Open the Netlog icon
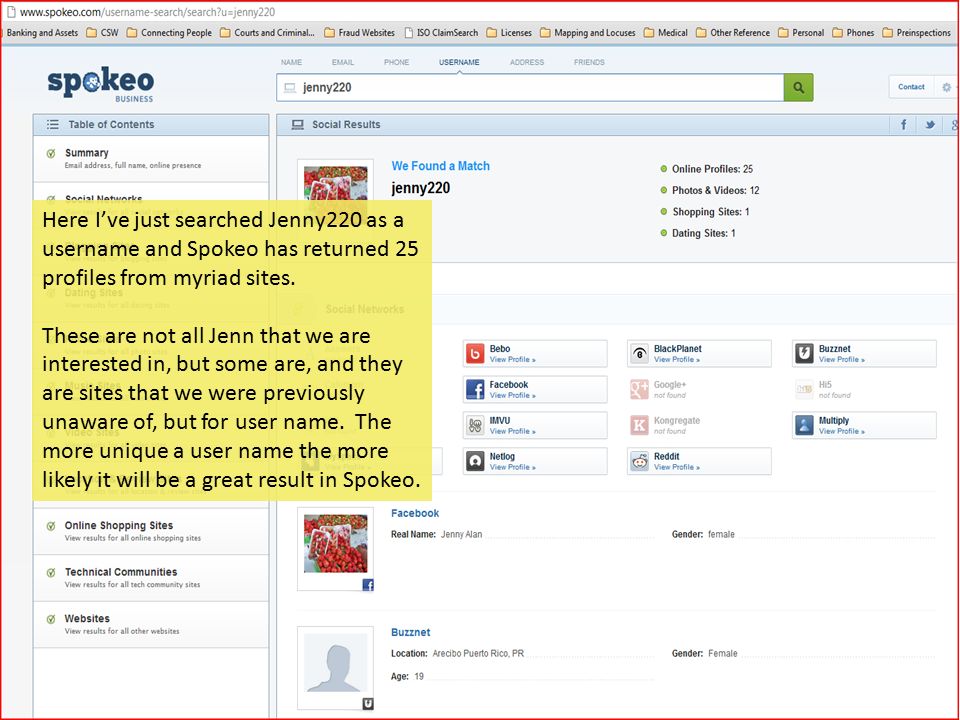The width and height of the screenshot is (960, 720). [x=475, y=461]
